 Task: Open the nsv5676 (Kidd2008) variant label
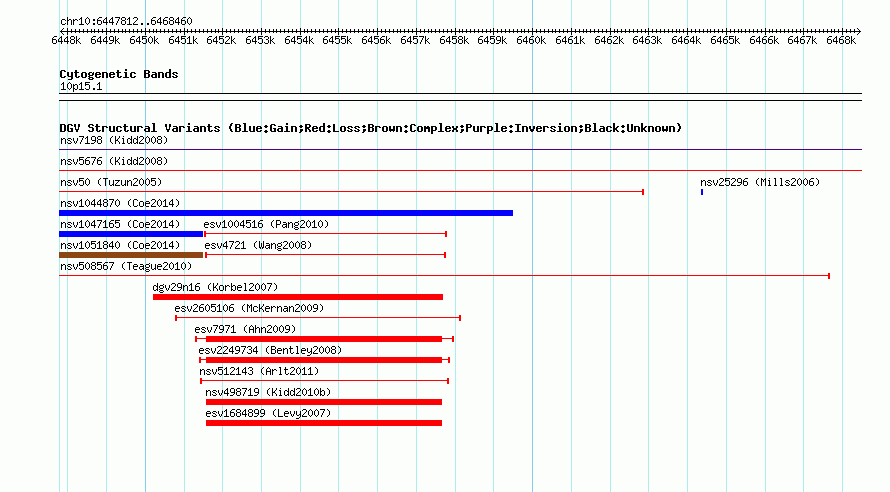[114, 161]
